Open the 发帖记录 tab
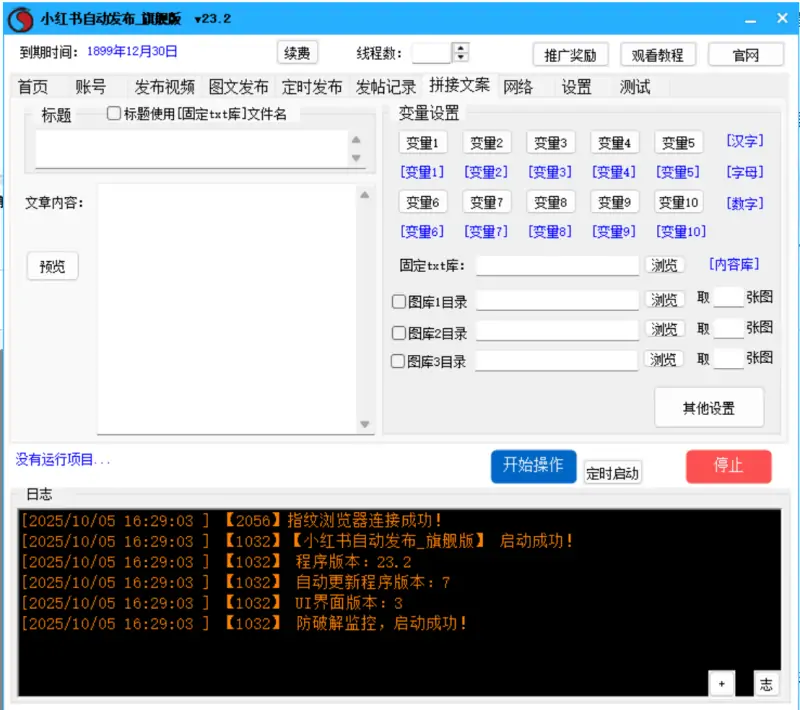Viewport: 800px width, 710px height. point(384,86)
